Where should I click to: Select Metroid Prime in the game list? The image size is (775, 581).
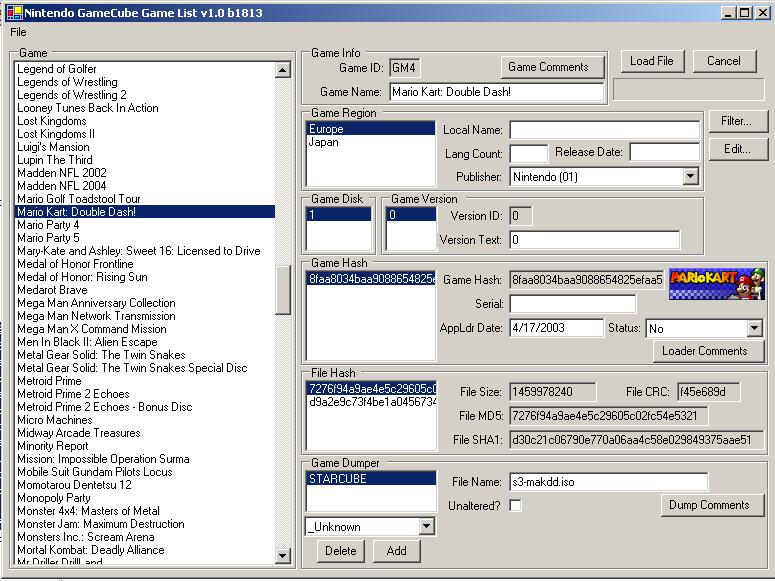(x=49, y=381)
